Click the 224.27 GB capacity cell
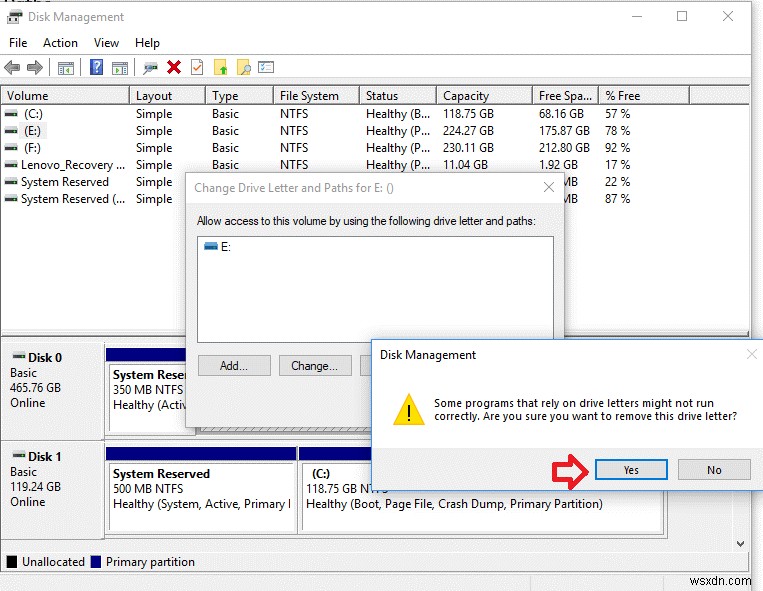763x591 pixels. (468, 131)
